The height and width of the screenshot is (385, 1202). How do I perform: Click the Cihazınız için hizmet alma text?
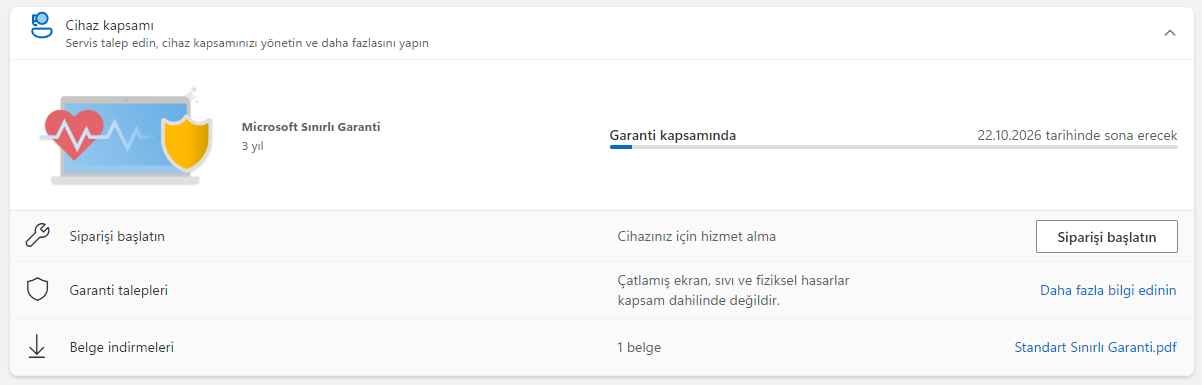(697, 237)
